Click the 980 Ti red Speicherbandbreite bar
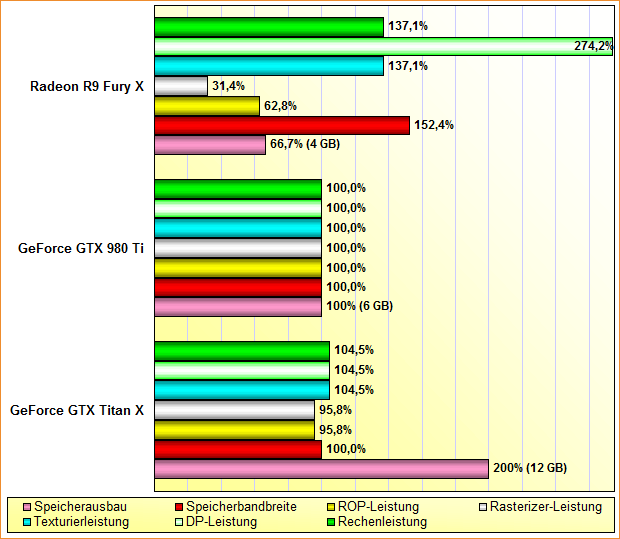This screenshot has width=620, height=539. click(x=238, y=287)
